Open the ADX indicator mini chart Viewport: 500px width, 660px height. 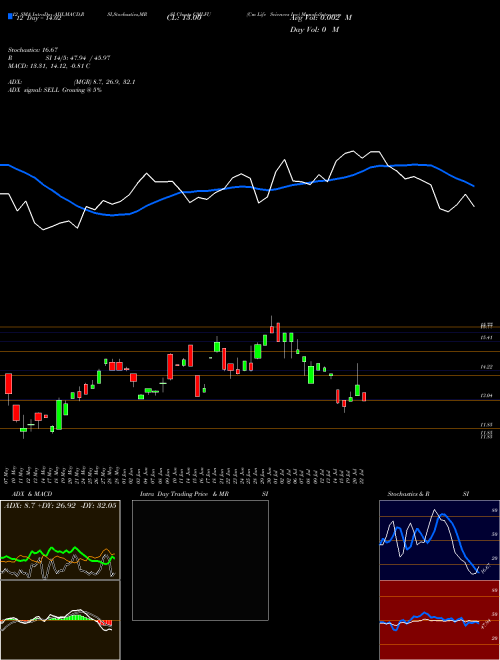coord(60,540)
